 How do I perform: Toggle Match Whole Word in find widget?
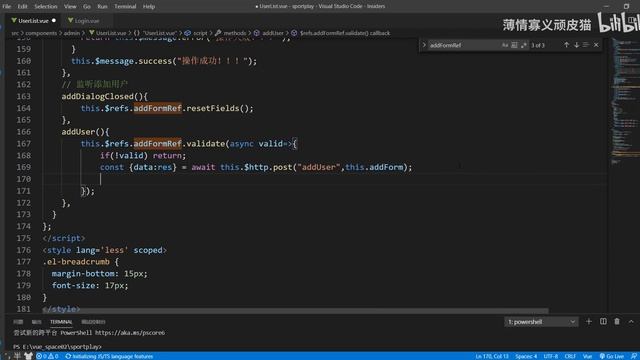point(514,45)
